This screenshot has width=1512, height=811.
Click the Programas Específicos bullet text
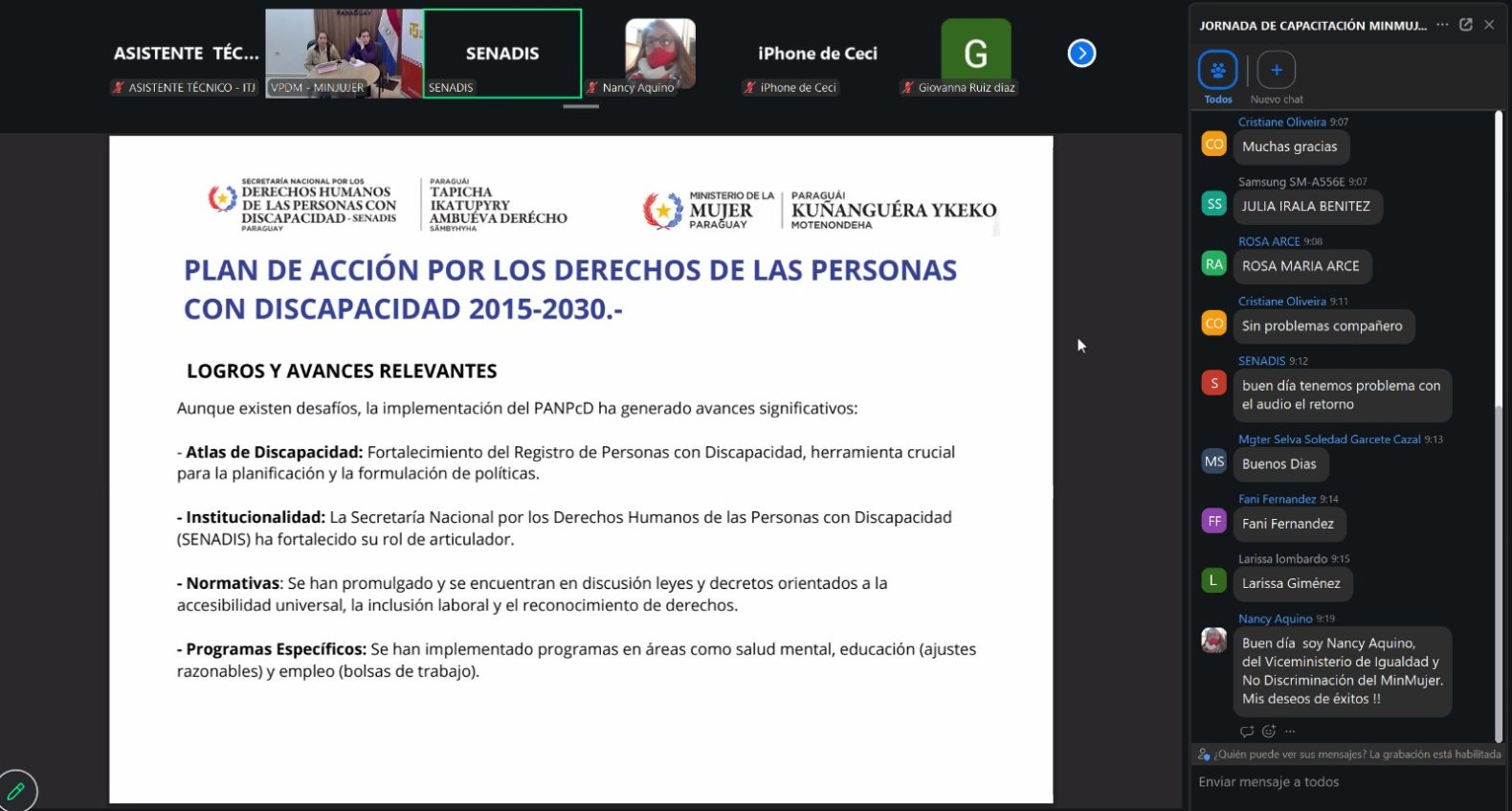pyautogui.click(x=576, y=660)
